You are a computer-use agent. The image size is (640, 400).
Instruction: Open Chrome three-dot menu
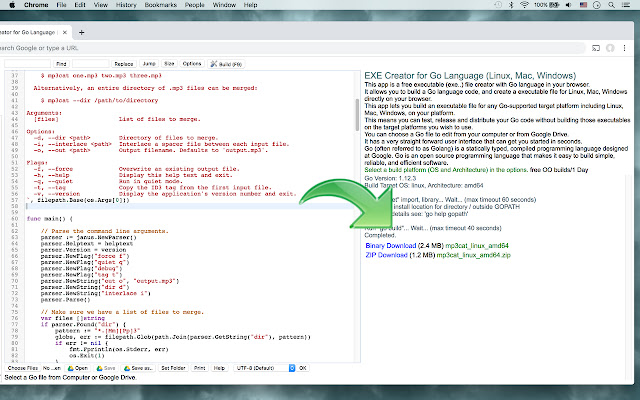[x=624, y=48]
